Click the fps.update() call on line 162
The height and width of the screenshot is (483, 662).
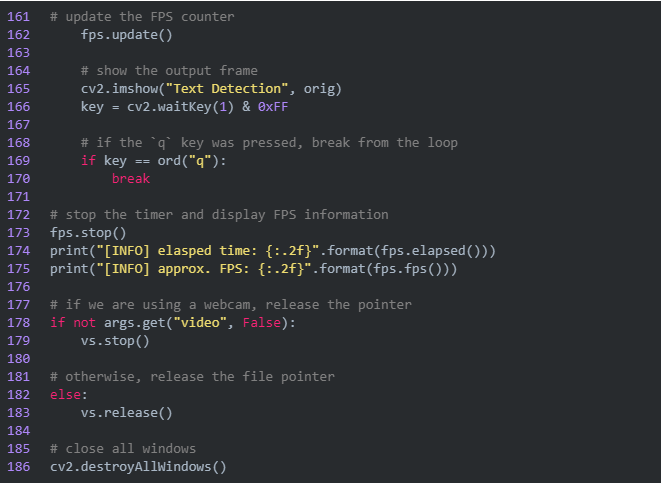tap(127, 34)
